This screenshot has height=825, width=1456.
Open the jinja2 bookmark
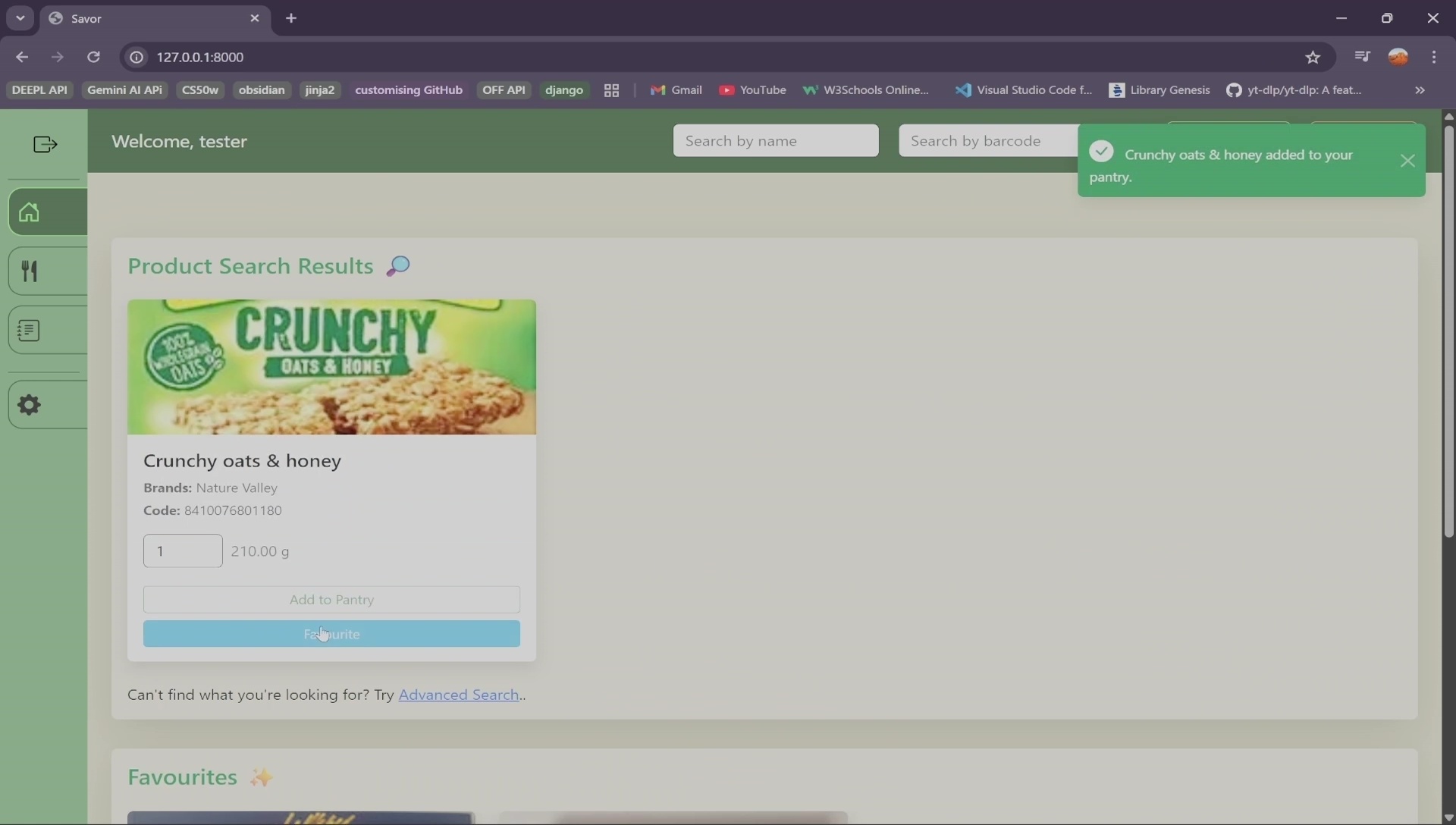click(x=320, y=89)
